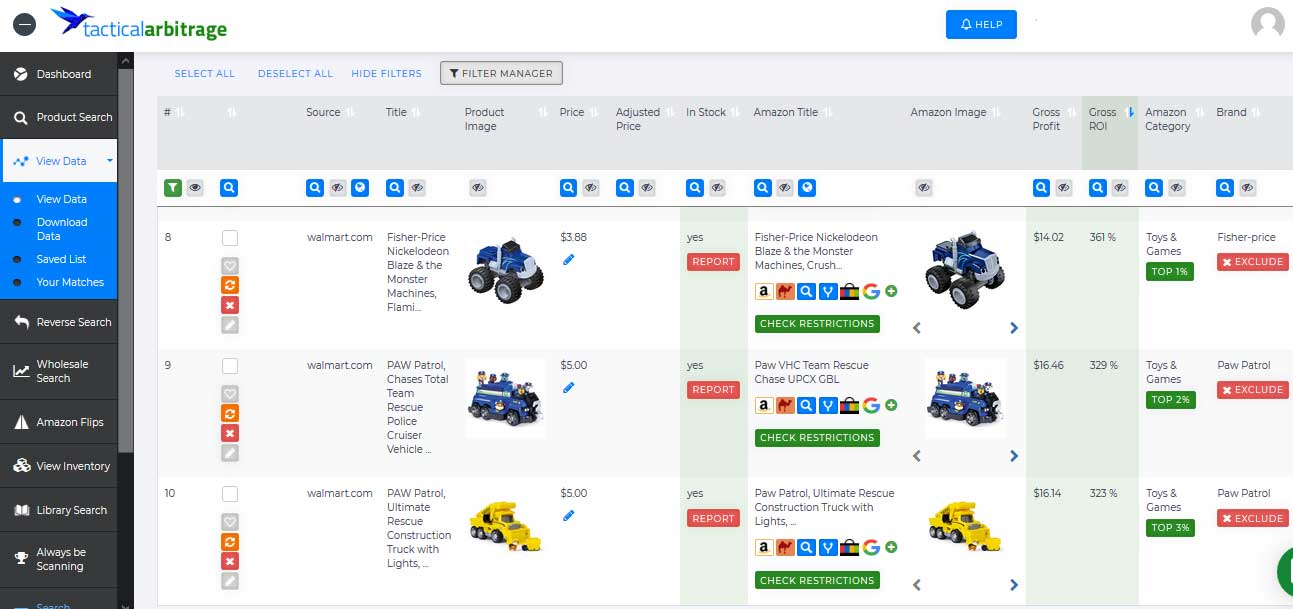Show previous Amazon image for row 9

(917, 456)
